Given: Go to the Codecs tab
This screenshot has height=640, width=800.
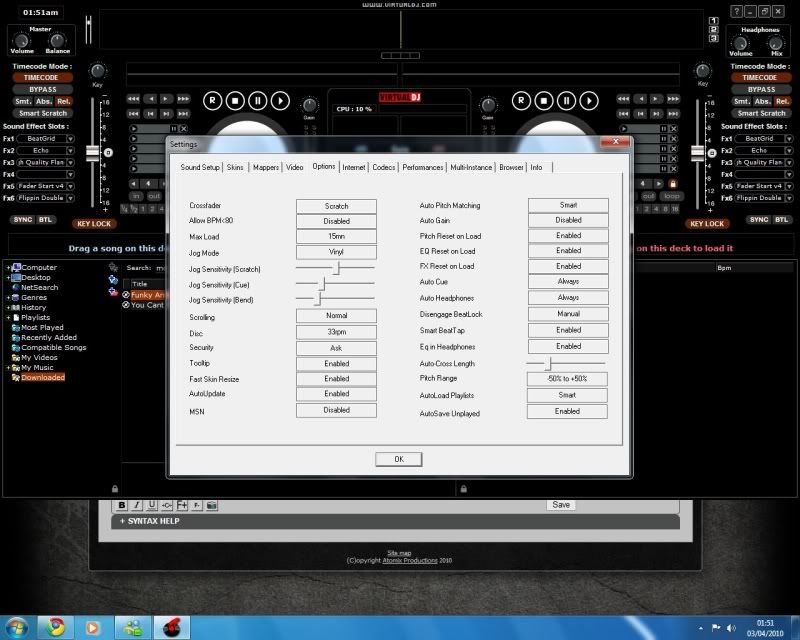Looking at the screenshot, I should pyautogui.click(x=384, y=167).
